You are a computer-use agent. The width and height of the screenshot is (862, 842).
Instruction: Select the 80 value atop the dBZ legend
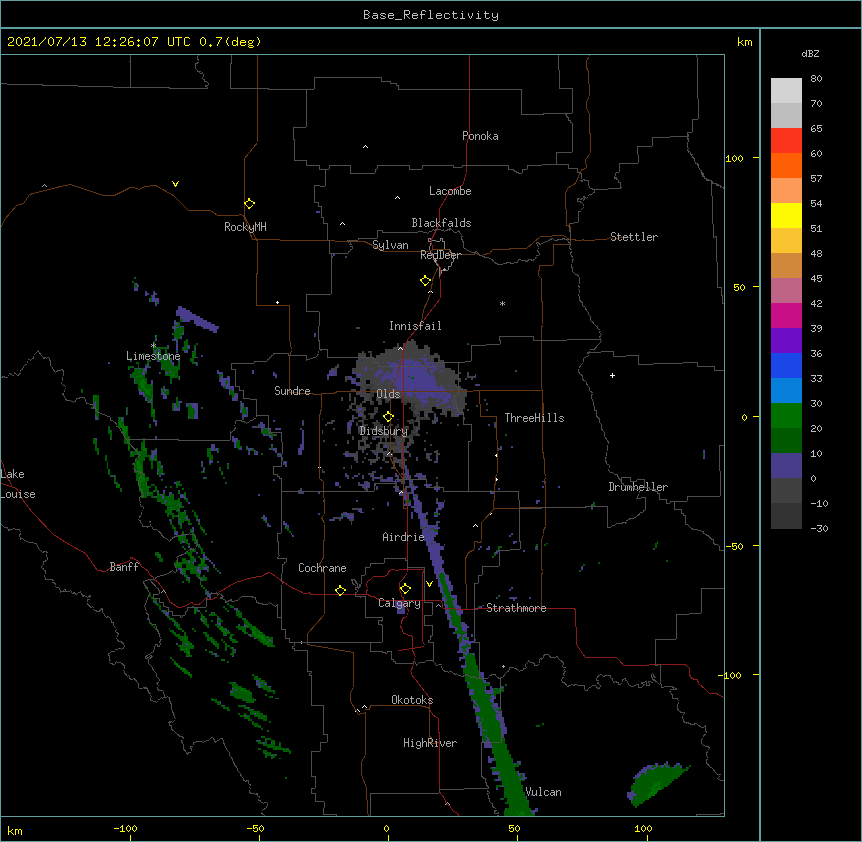coord(816,79)
